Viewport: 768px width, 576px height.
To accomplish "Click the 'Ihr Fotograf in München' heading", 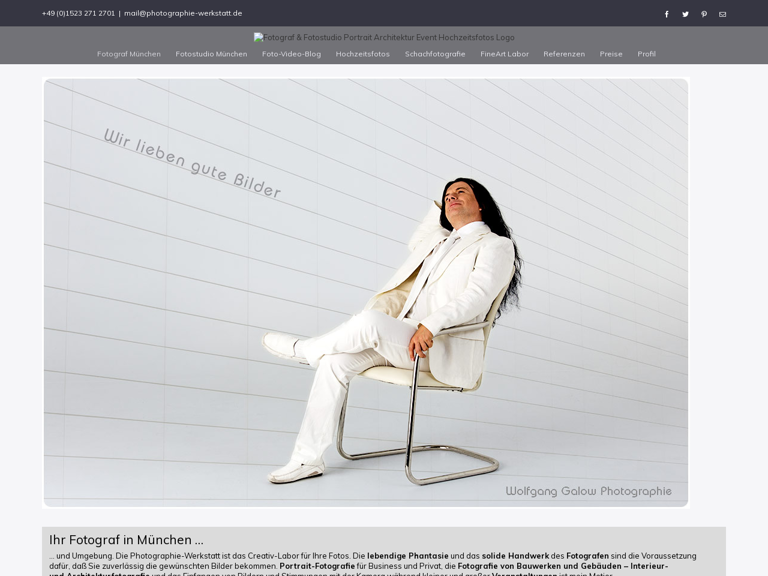I will [x=126, y=540].
